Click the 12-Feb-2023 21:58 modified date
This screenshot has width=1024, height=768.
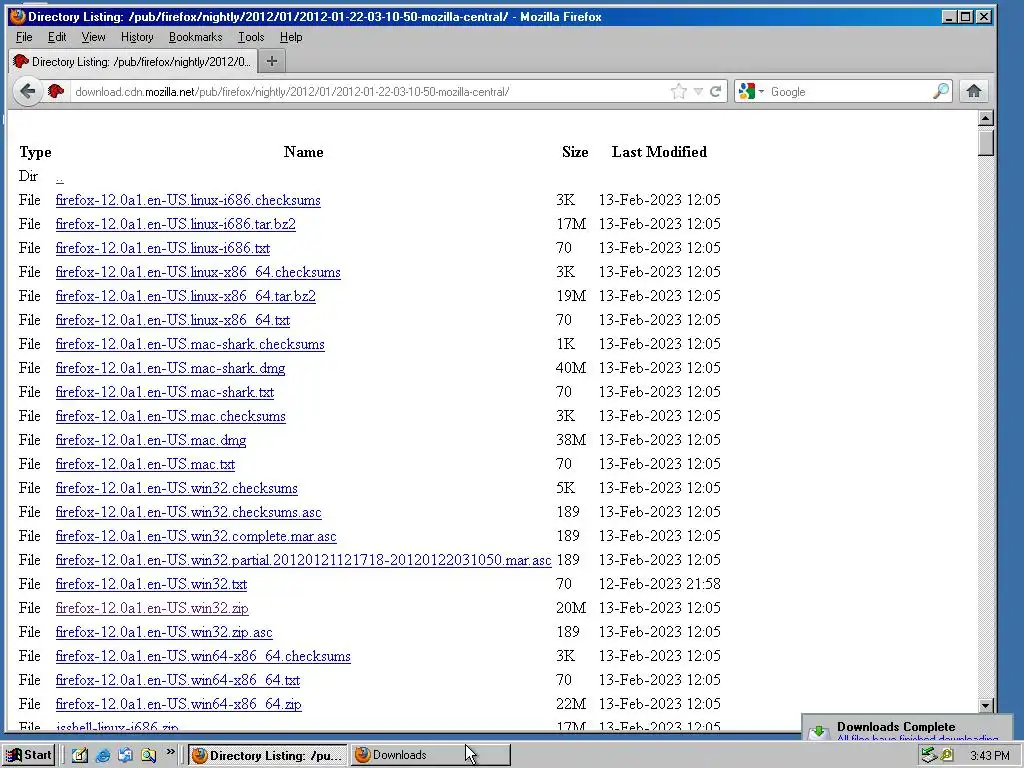pos(660,584)
